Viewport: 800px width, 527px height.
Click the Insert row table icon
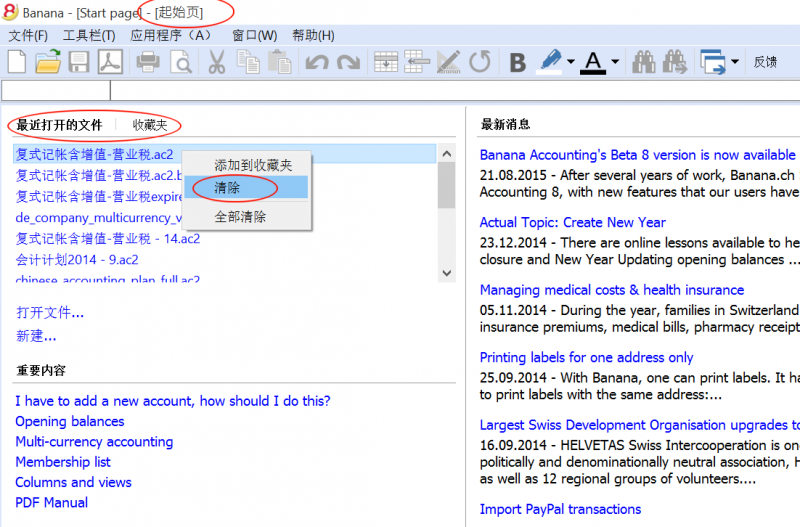click(386, 62)
